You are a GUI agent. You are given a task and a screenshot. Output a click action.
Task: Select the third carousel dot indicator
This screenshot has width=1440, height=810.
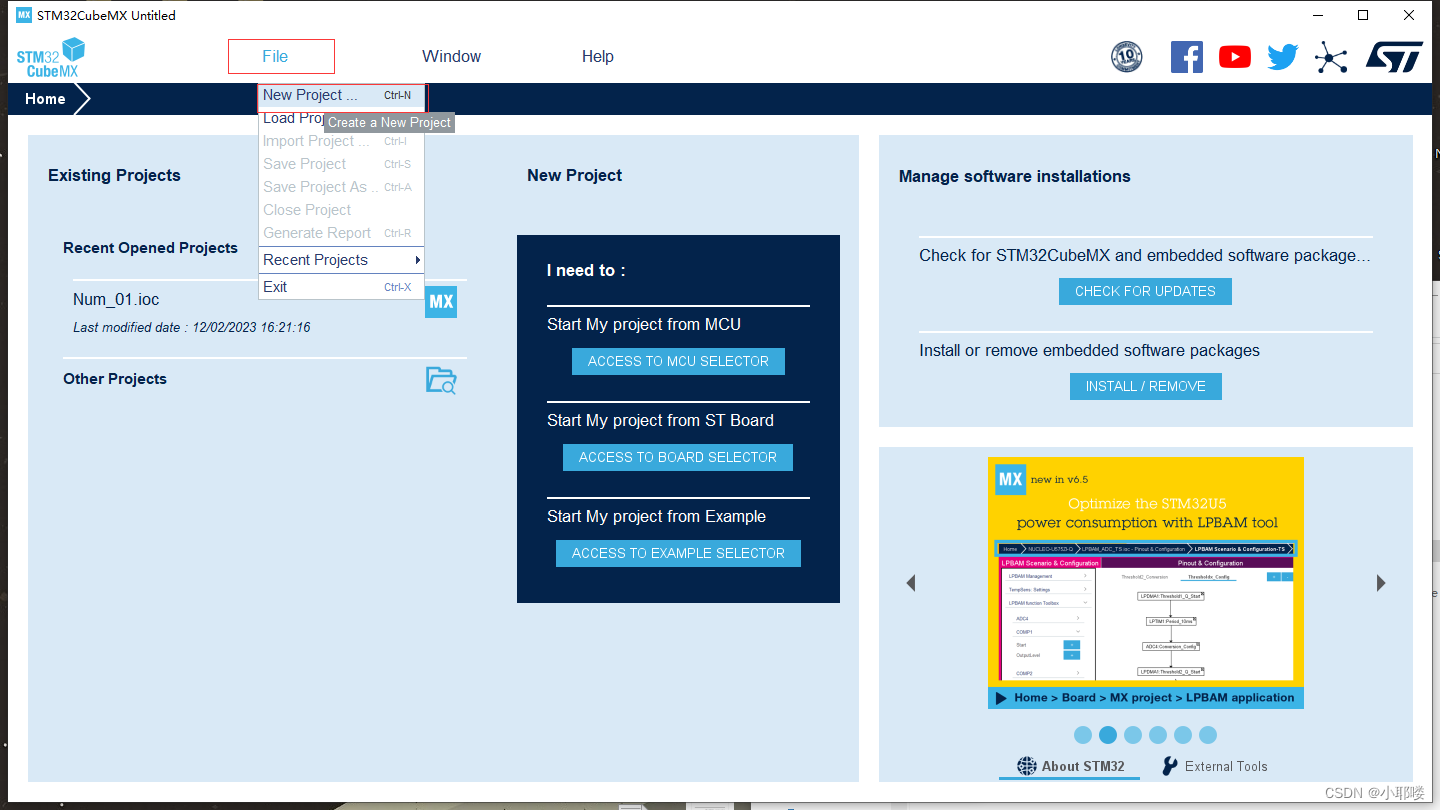point(1133,735)
